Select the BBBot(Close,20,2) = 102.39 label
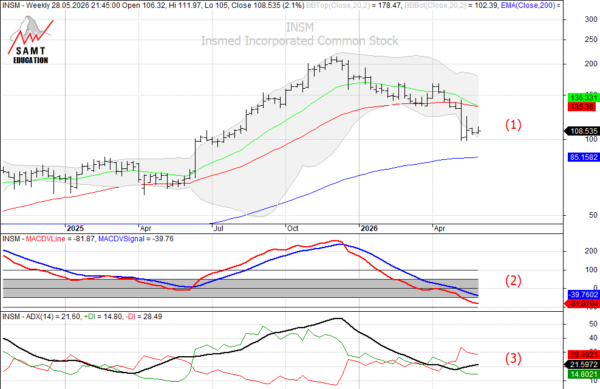 (x=453, y=5)
